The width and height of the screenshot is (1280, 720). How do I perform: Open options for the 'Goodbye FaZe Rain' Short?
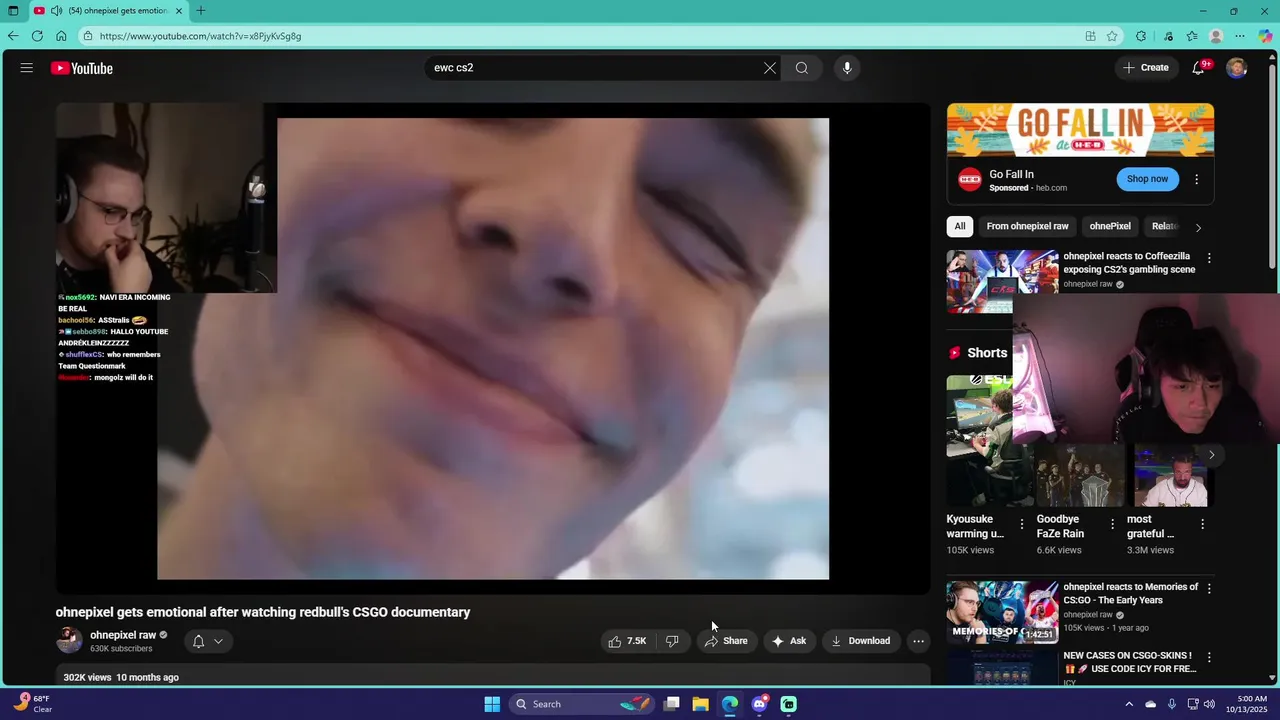tap(1112, 524)
